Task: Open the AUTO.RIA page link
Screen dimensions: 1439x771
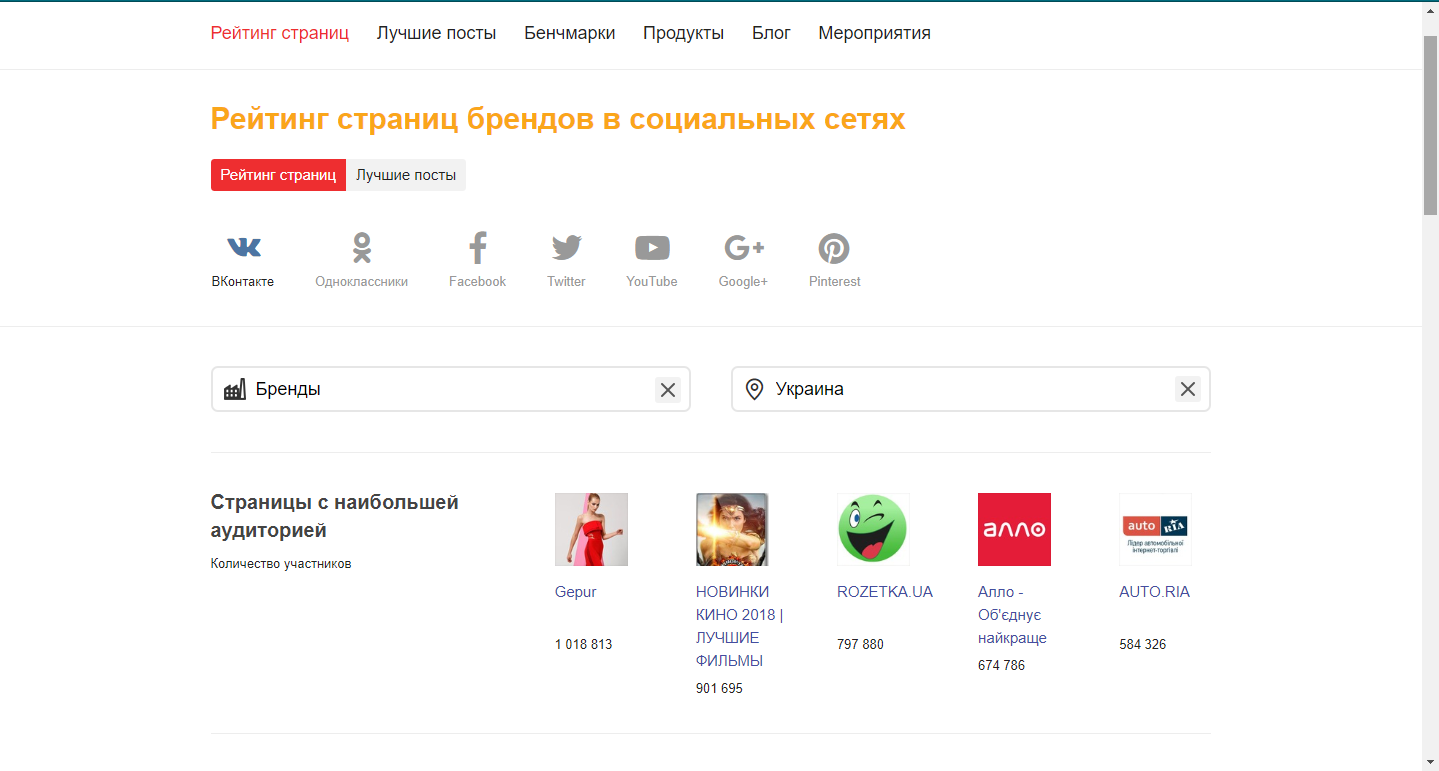Action: (x=1154, y=592)
